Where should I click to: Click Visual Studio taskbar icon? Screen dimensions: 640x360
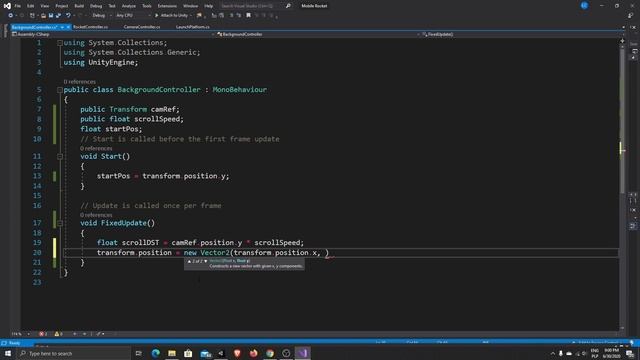coord(302,353)
